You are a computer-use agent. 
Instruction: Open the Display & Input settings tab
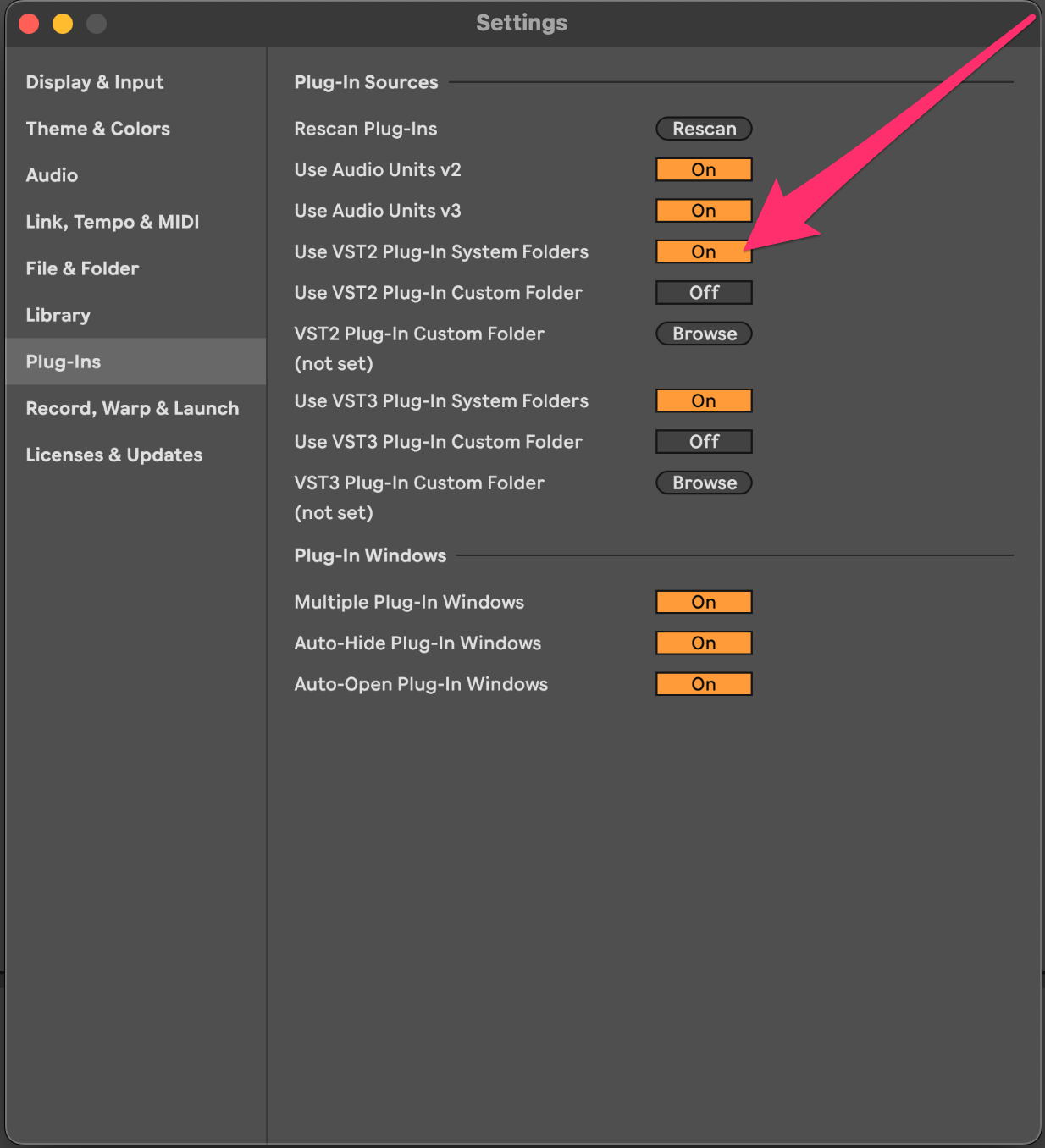(x=135, y=82)
